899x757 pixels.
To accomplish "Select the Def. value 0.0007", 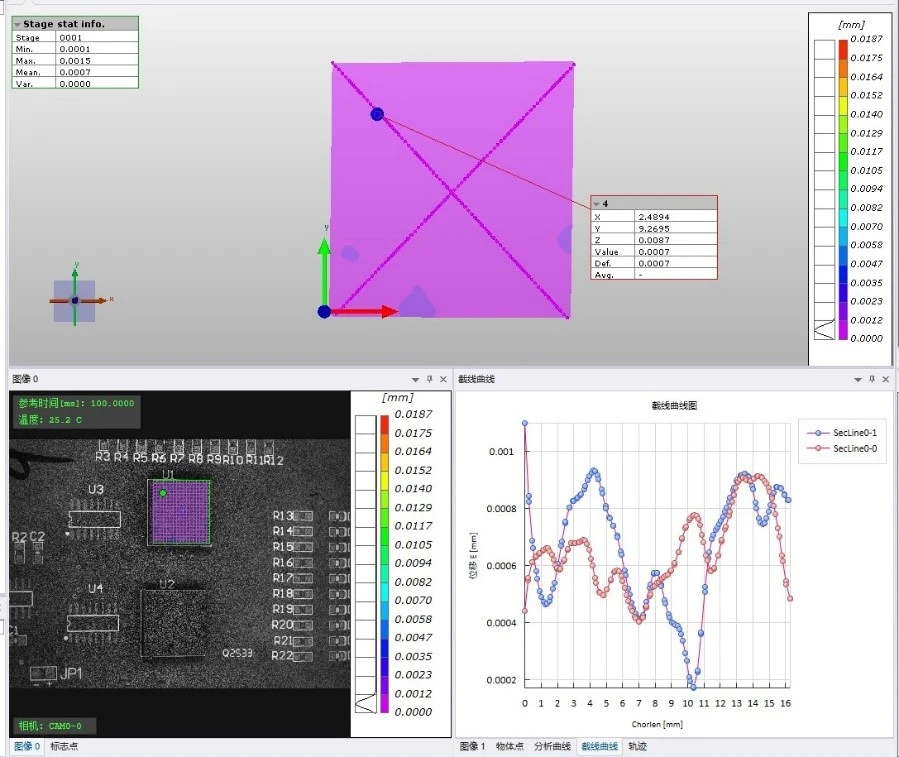I will 654,263.
